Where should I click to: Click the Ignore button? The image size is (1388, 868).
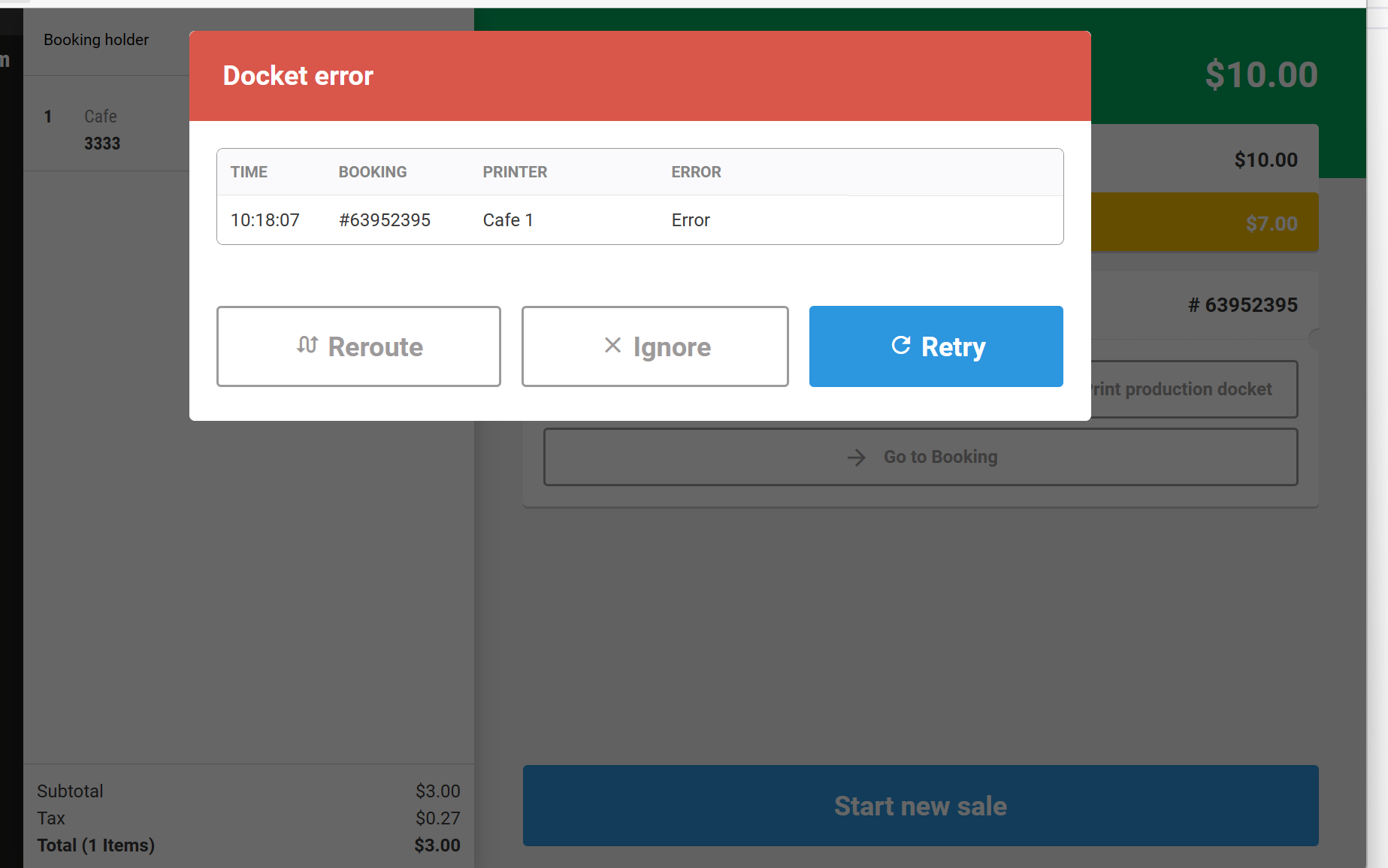pos(655,346)
